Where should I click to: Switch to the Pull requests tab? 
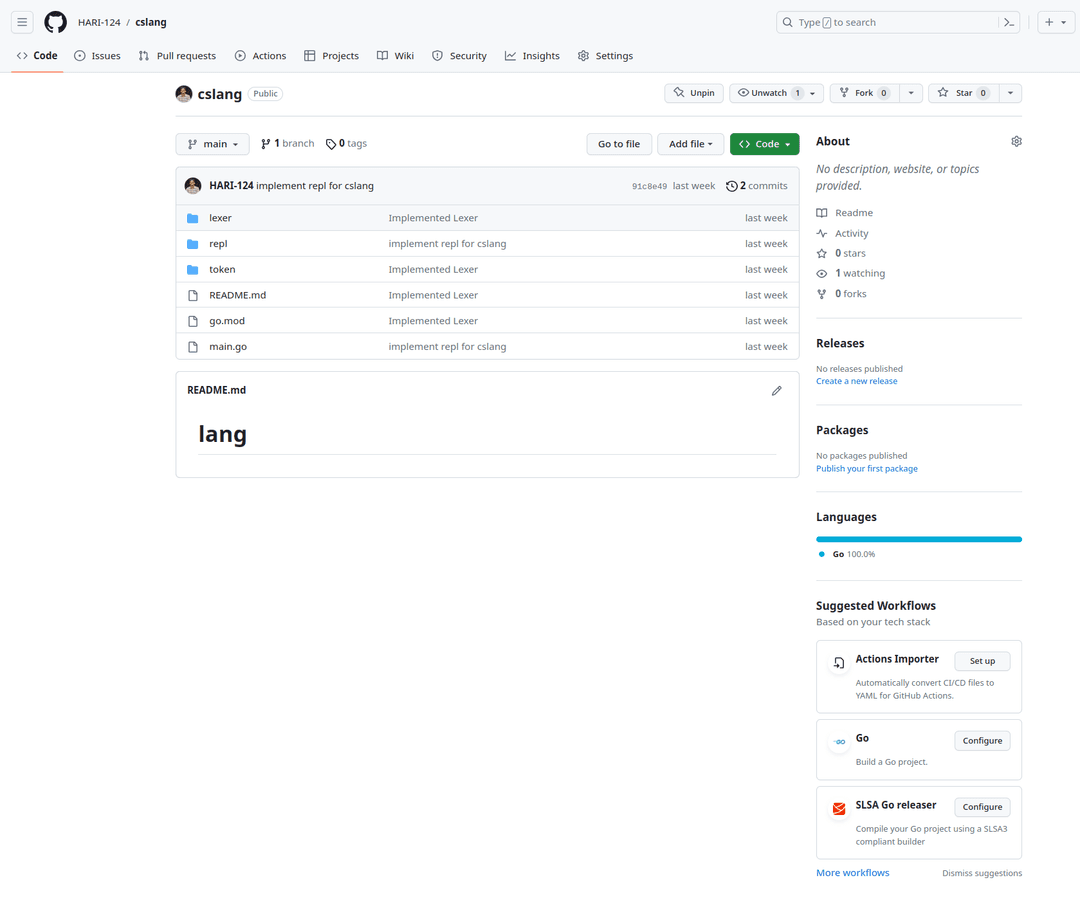coord(177,56)
